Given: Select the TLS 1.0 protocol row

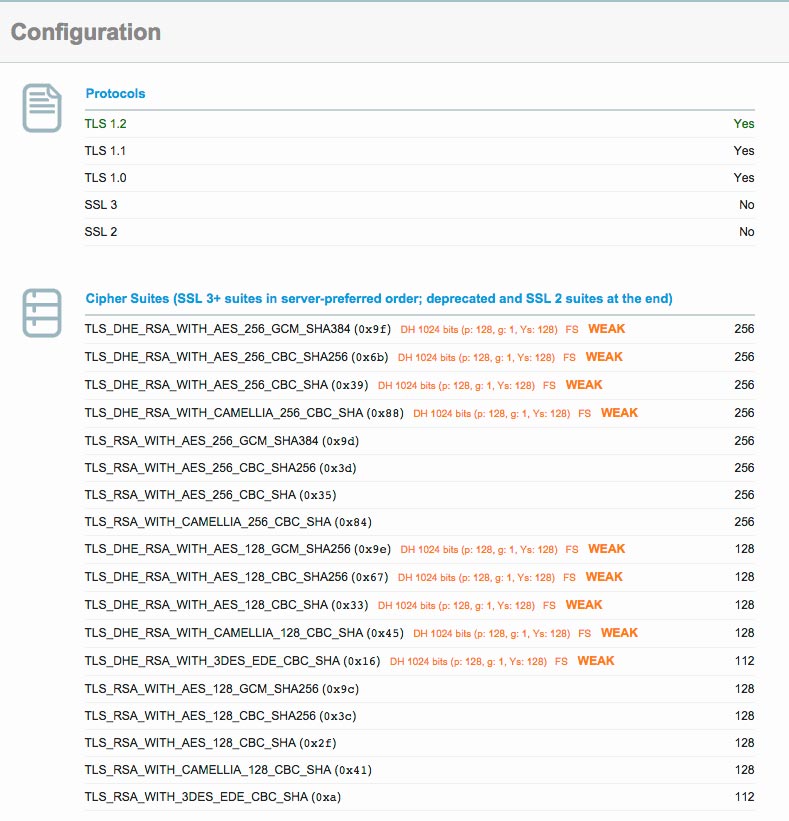Looking at the screenshot, I should 419,178.
